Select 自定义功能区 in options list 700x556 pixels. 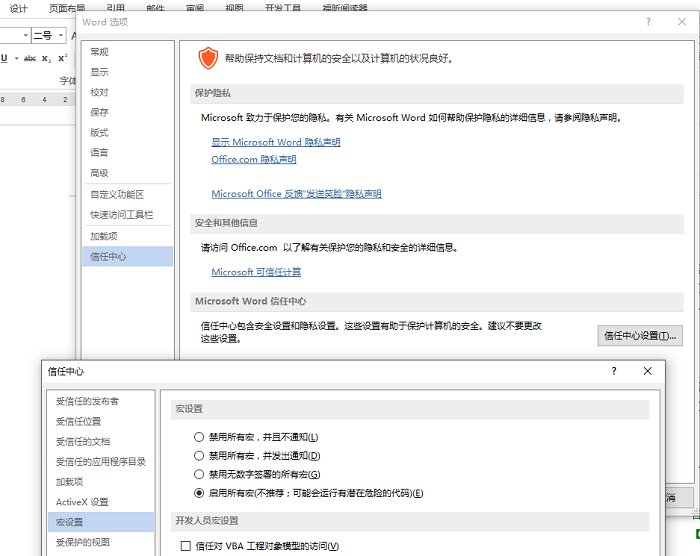pos(127,195)
